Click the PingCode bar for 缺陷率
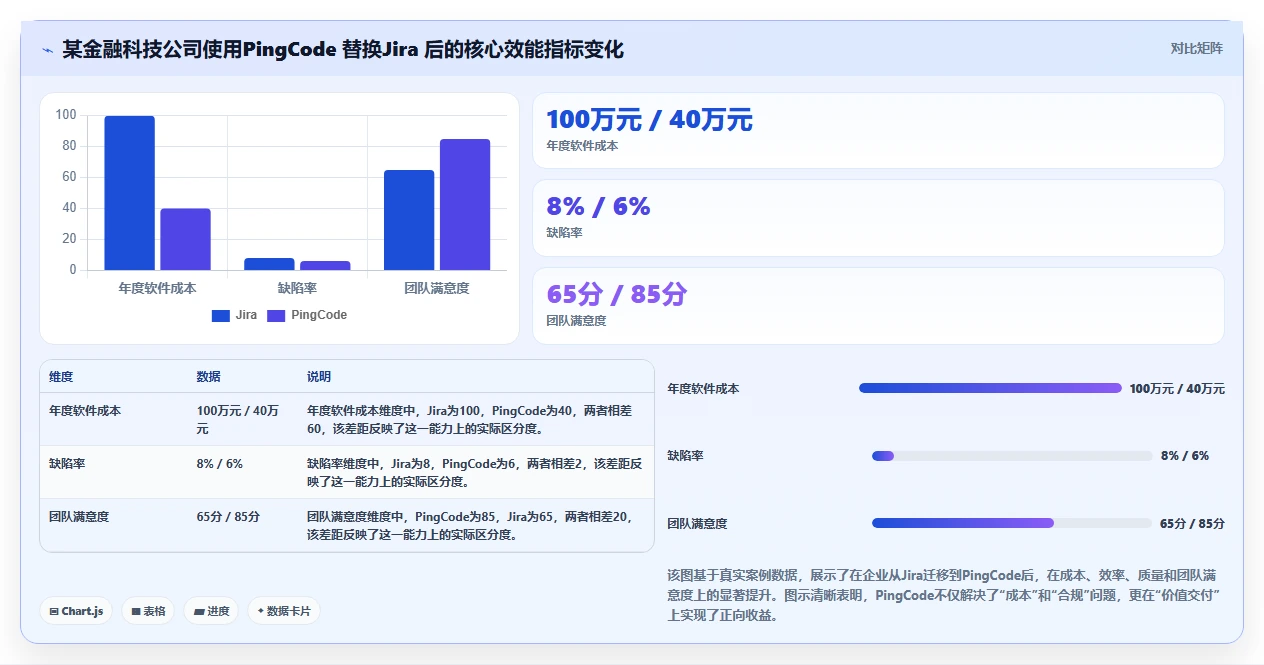 (x=325, y=266)
